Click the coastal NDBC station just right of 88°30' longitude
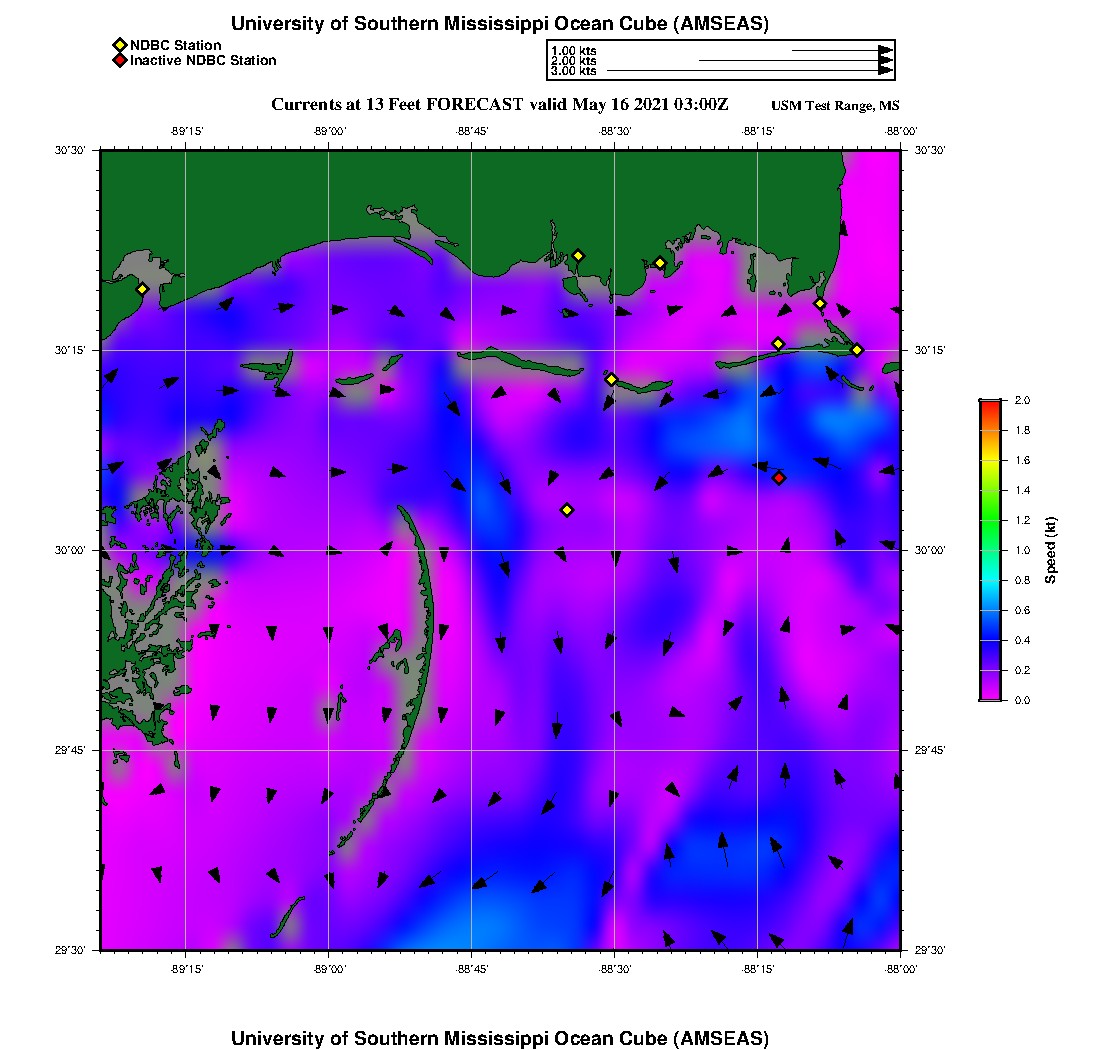 [659, 264]
